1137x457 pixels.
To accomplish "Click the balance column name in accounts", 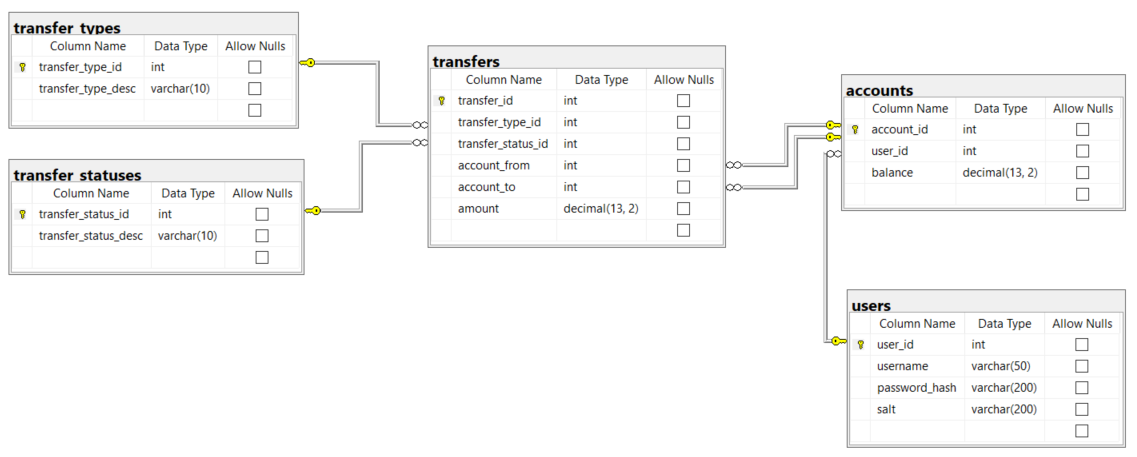I will coord(892,173).
